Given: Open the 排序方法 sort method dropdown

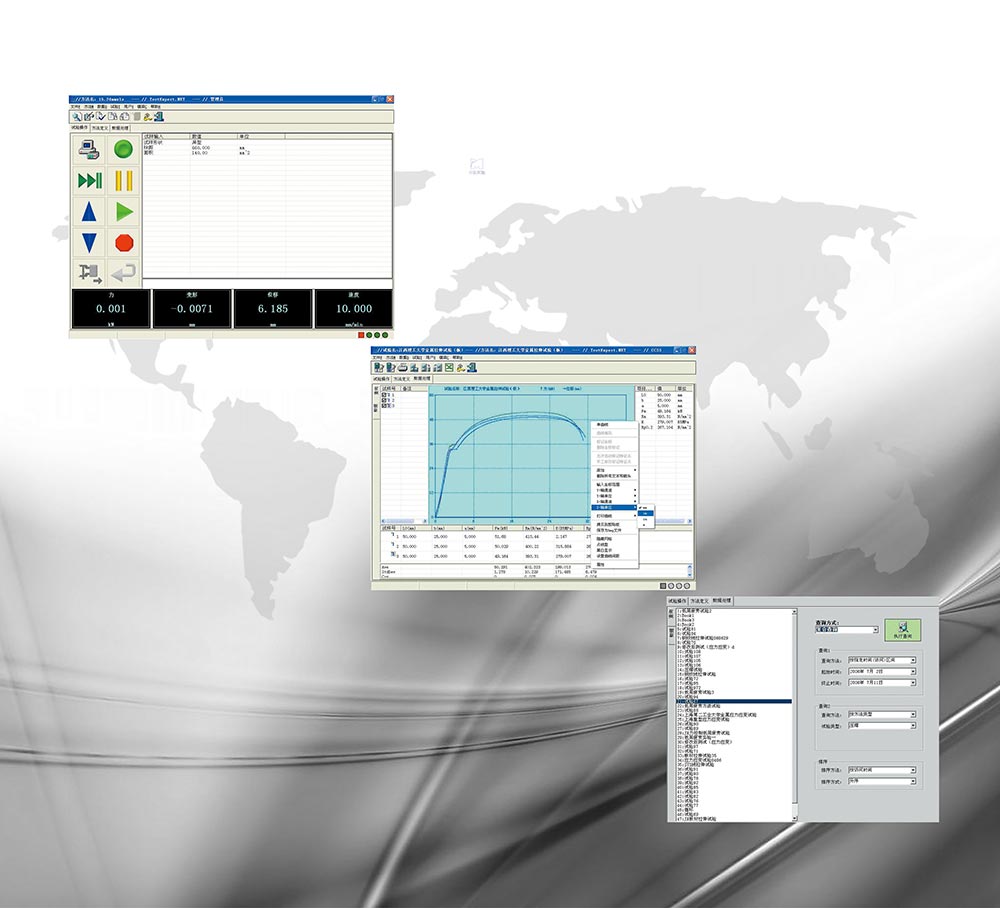Looking at the screenshot, I should (x=913, y=770).
